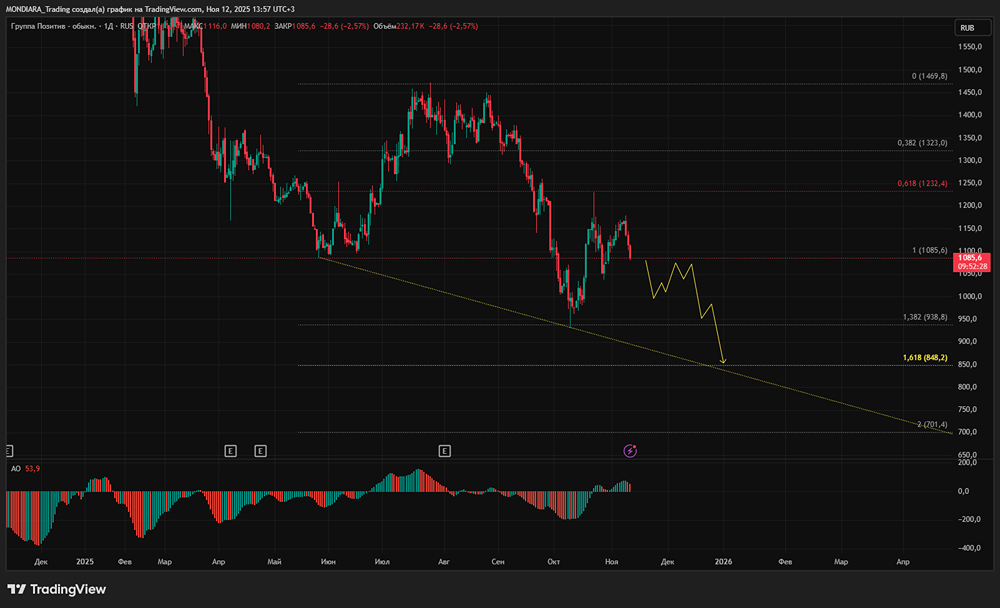
Task: Click the TradingView logo in the footer
Action: coord(57,589)
